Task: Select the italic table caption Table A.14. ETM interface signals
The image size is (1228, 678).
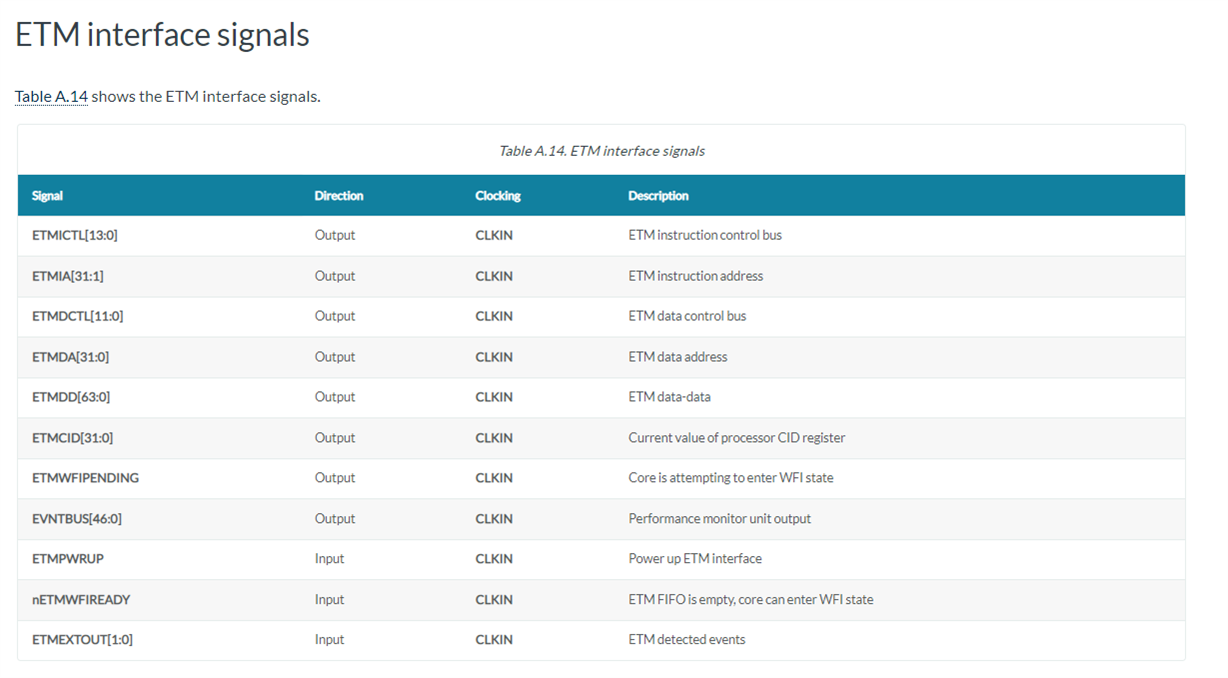Action: click(x=602, y=151)
